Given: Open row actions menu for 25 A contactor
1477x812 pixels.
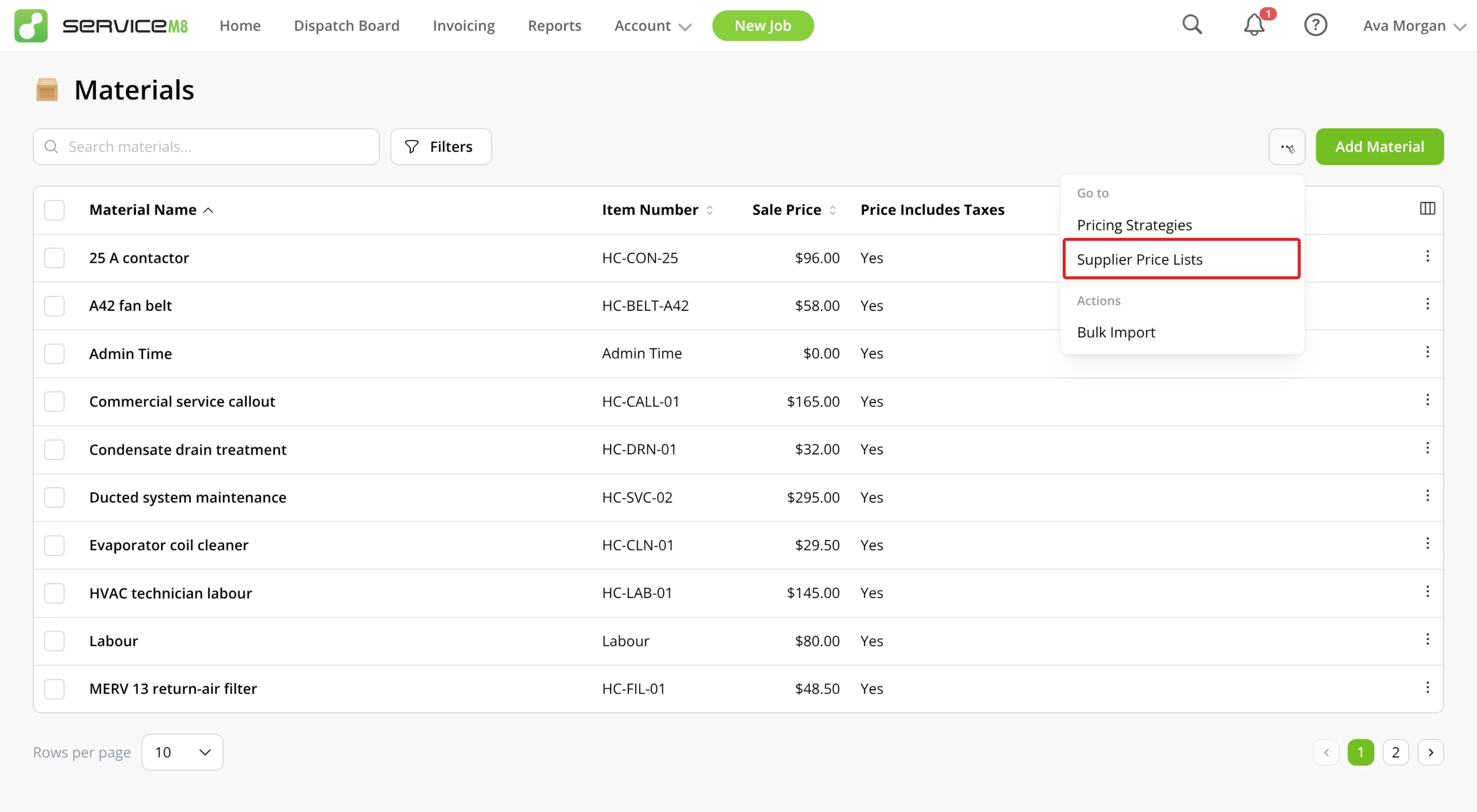Looking at the screenshot, I should [x=1427, y=256].
